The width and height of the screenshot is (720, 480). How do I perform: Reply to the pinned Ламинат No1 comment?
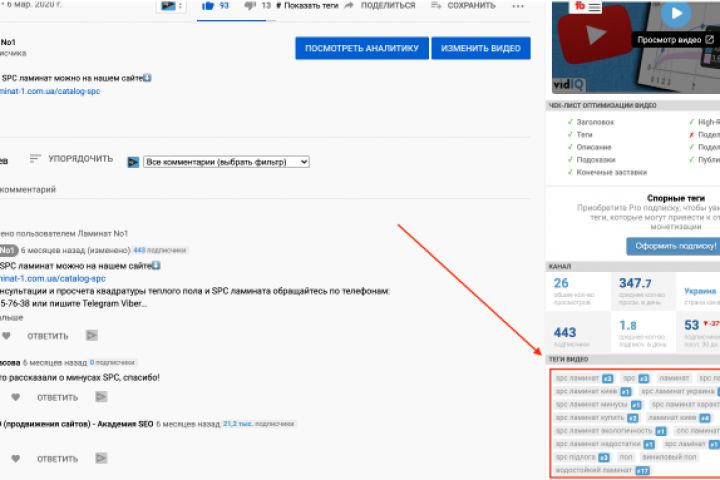click(48, 336)
